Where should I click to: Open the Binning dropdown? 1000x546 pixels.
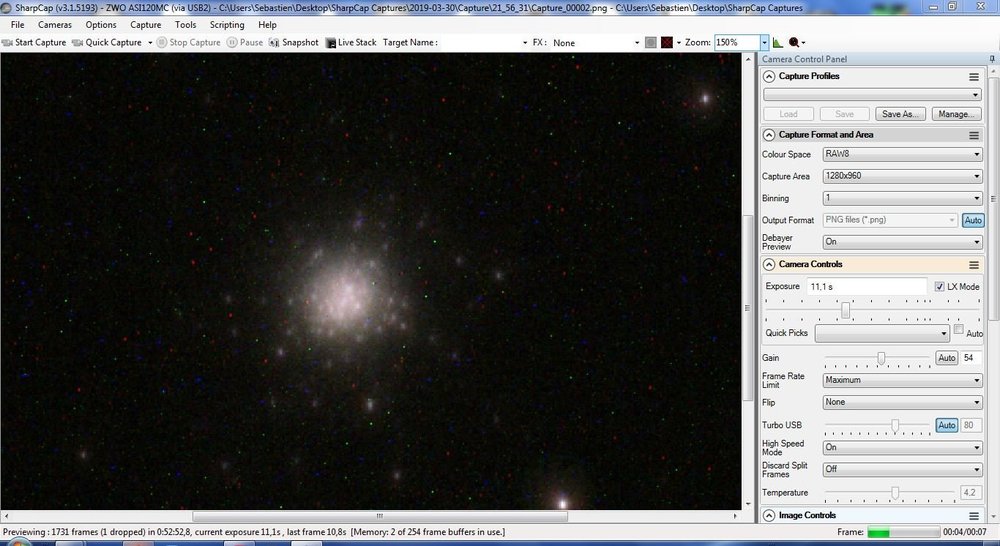pos(902,198)
